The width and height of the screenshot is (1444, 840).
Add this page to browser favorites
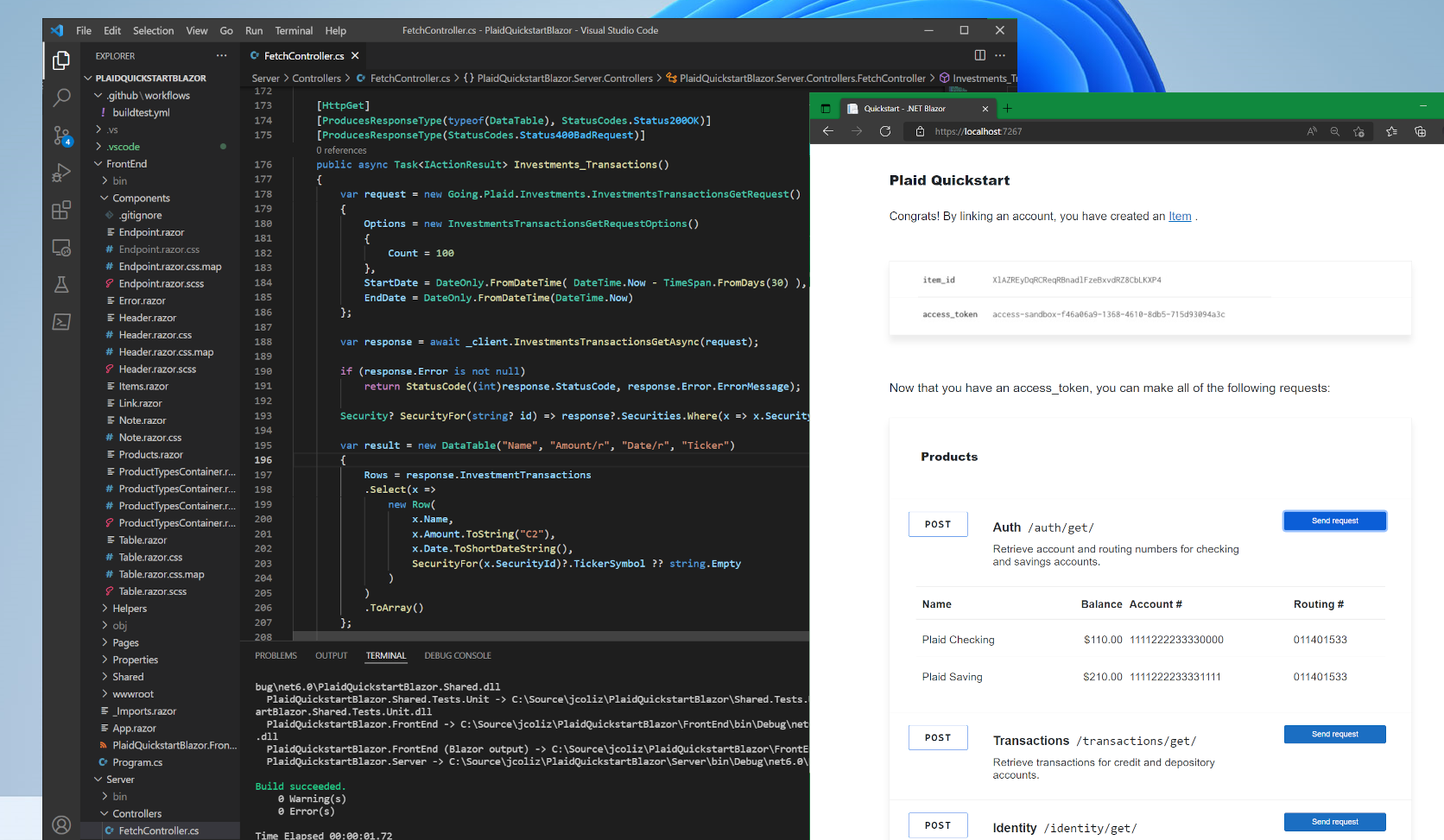point(1358,131)
